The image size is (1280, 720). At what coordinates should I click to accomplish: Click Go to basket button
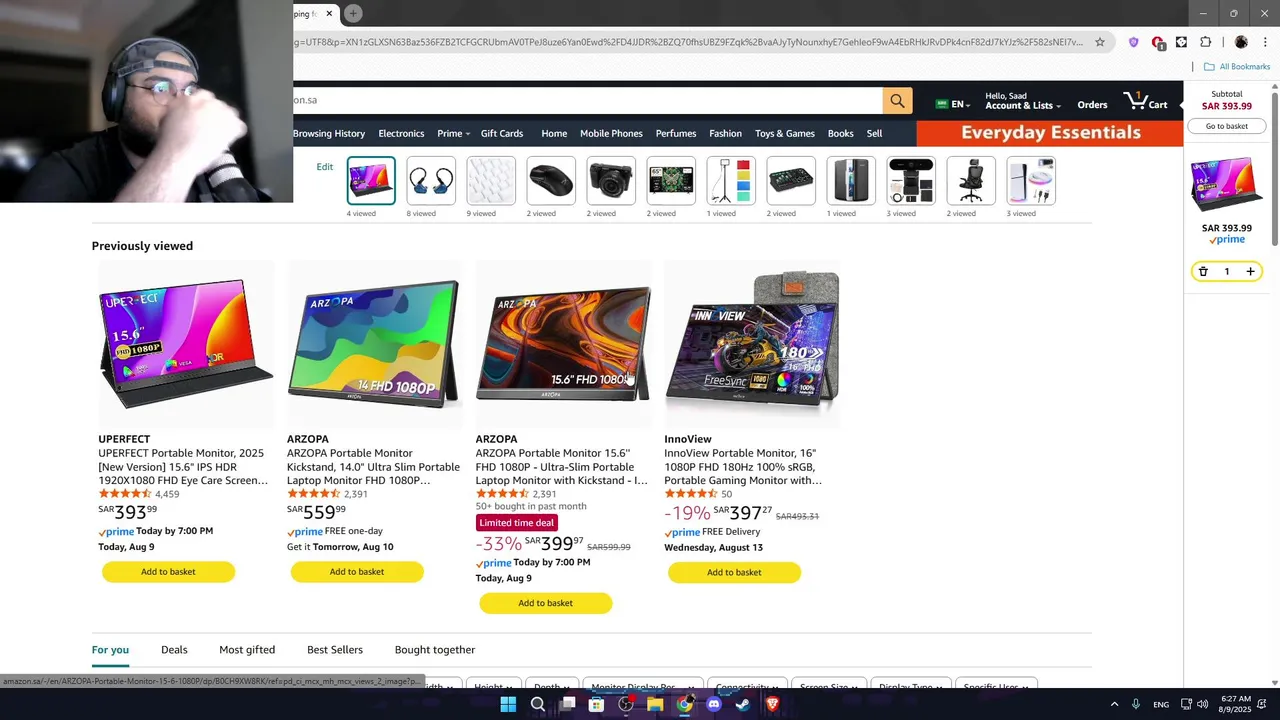pyautogui.click(x=1227, y=126)
